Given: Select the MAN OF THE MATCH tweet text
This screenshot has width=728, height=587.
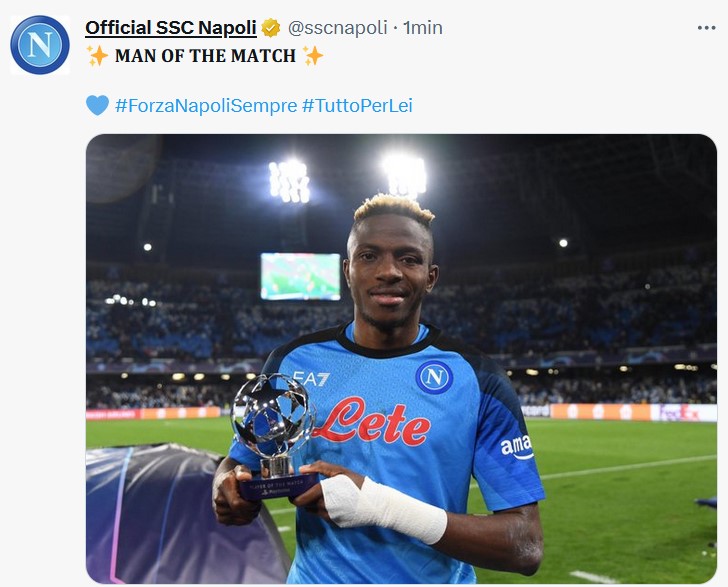Looking at the screenshot, I should [x=205, y=56].
